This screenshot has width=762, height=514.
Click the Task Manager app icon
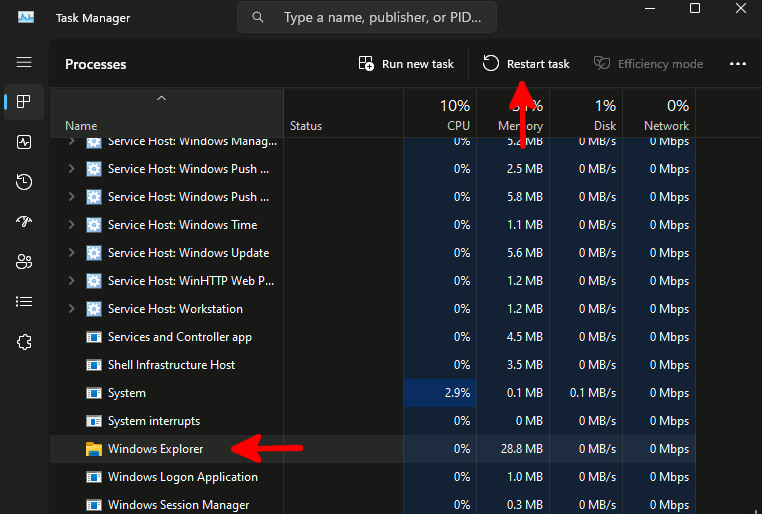pos(26,17)
